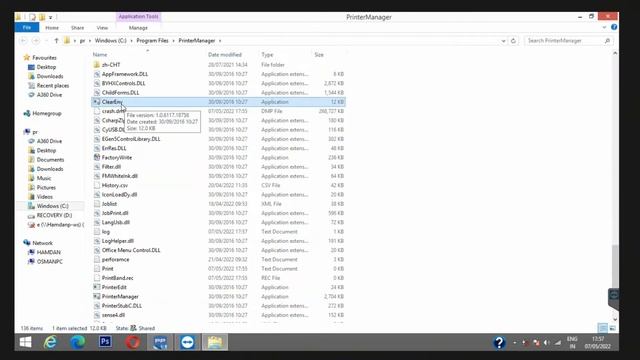Select the AppFramework.DLL file
The image size is (640, 360).
pos(125,74)
